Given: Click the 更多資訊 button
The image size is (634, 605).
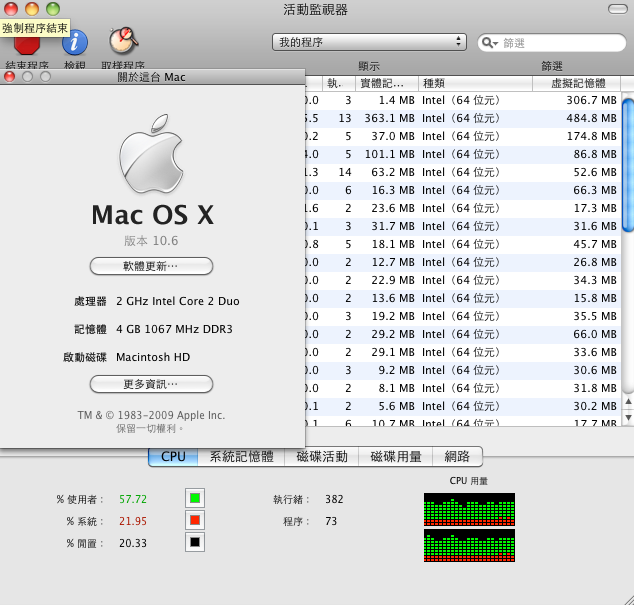Looking at the screenshot, I should coord(151,384).
